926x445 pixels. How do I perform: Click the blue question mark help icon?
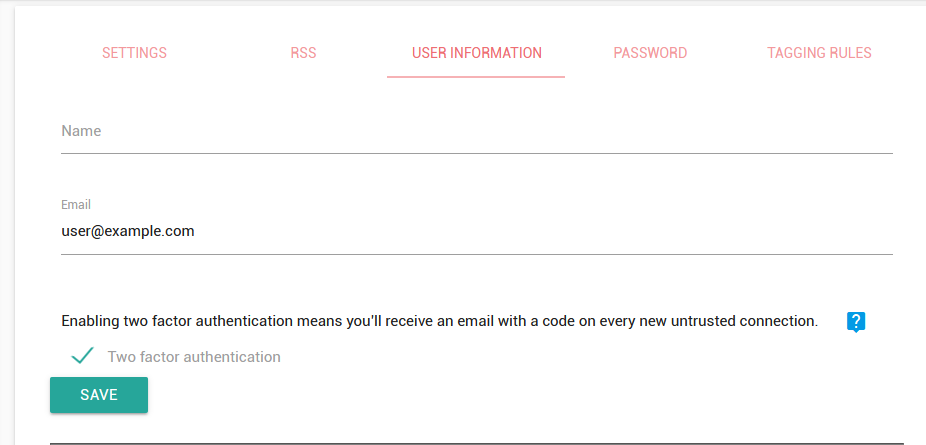pos(855,322)
